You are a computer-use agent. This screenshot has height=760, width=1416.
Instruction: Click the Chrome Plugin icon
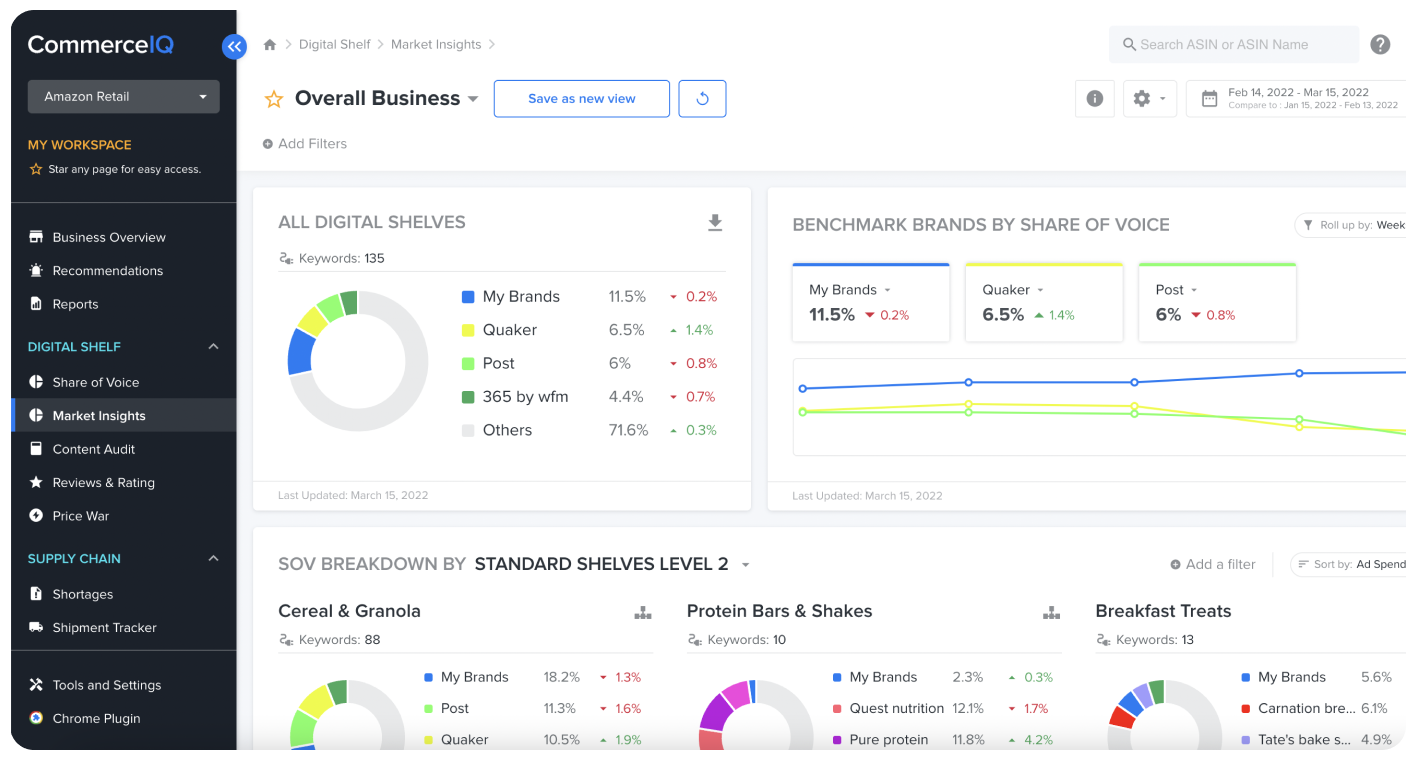tap(36, 718)
